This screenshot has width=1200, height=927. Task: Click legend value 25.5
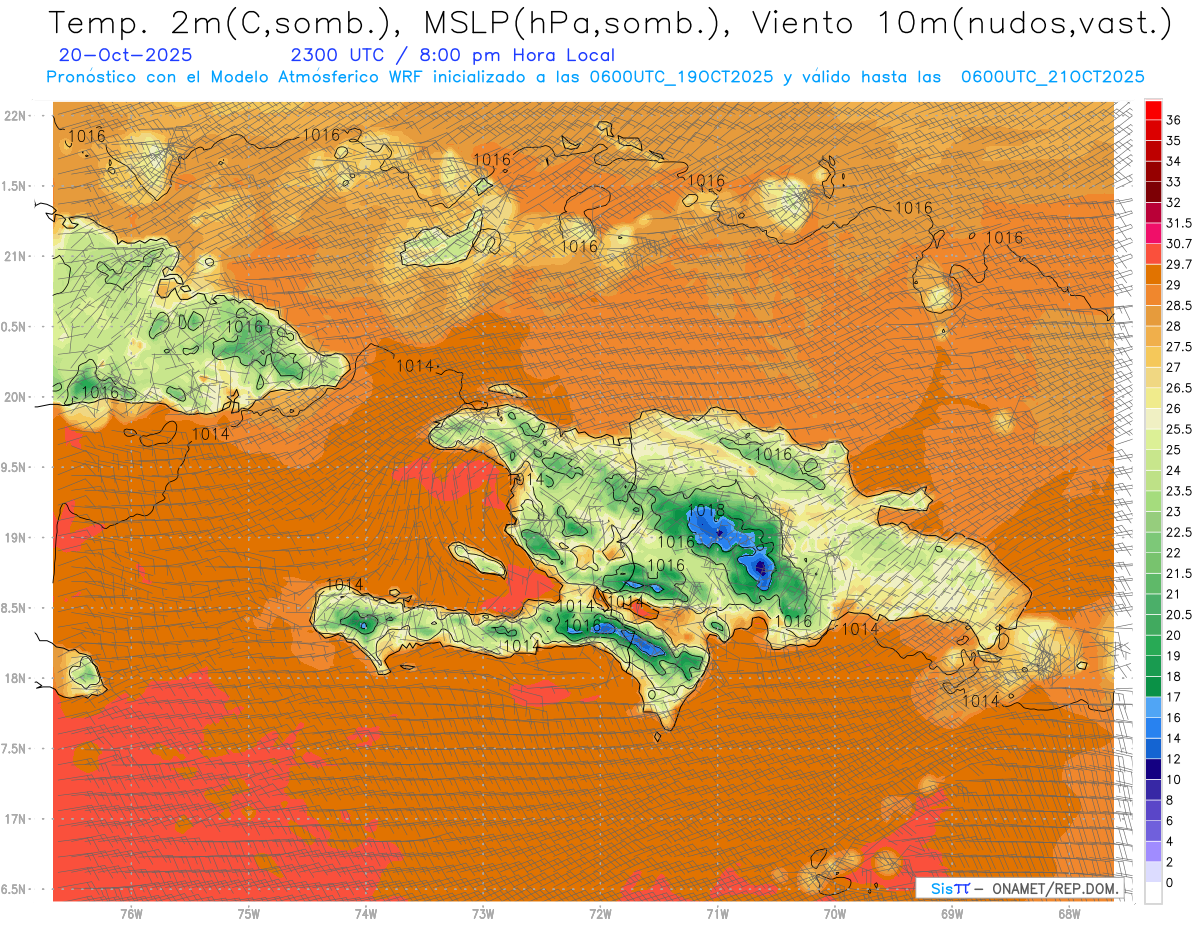click(x=1179, y=429)
